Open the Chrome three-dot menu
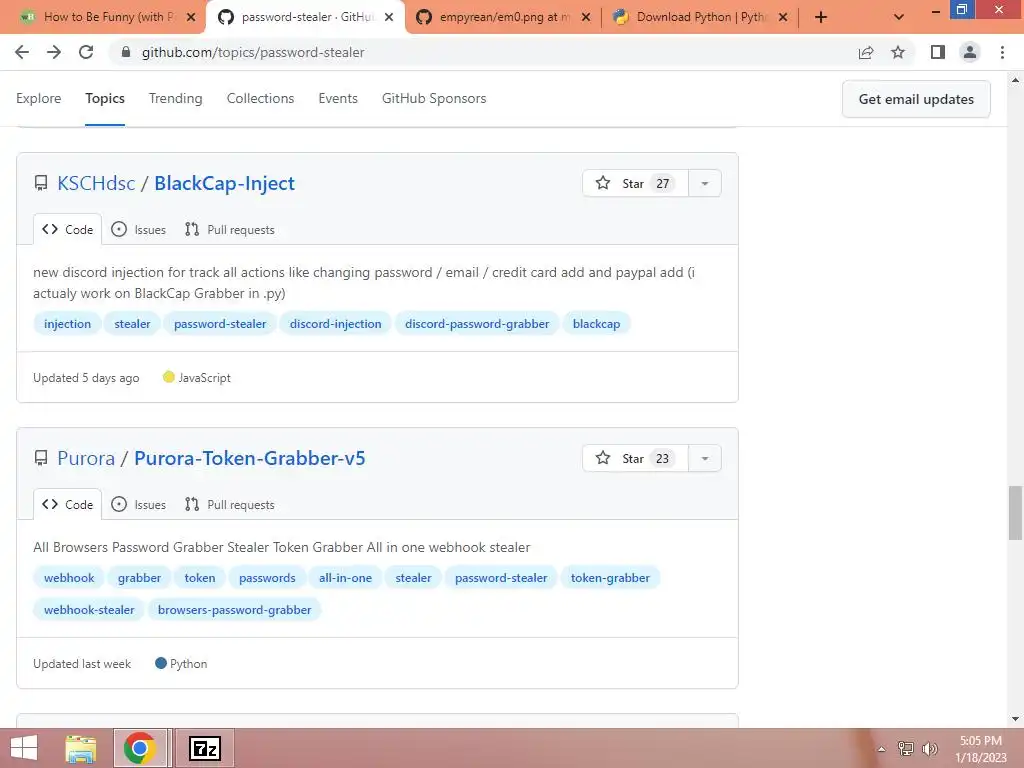The image size is (1024, 768). pyautogui.click(x=1002, y=52)
